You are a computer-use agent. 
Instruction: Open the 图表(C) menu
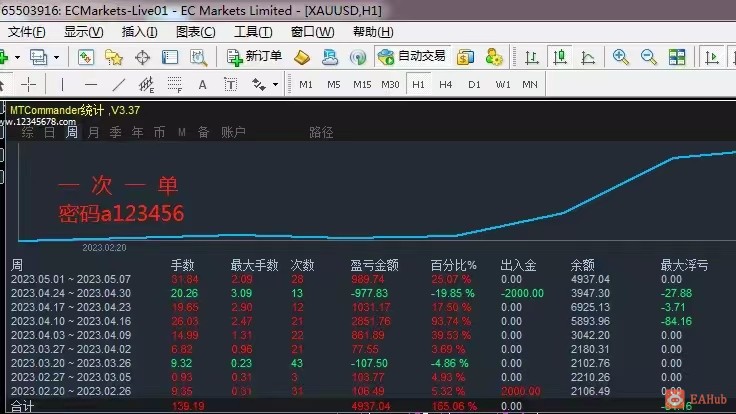click(196, 32)
